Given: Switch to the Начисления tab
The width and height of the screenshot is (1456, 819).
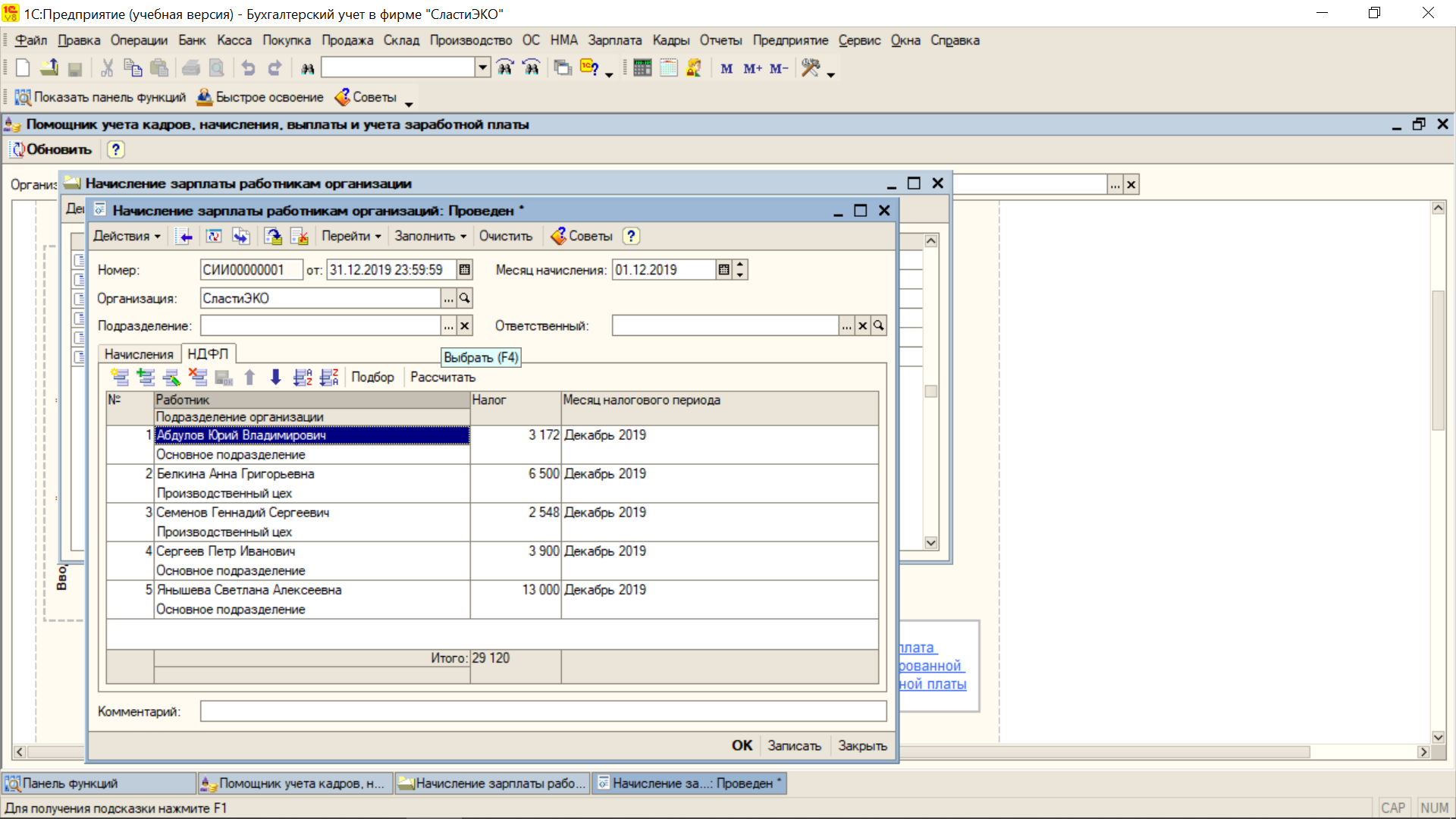Looking at the screenshot, I should point(139,354).
